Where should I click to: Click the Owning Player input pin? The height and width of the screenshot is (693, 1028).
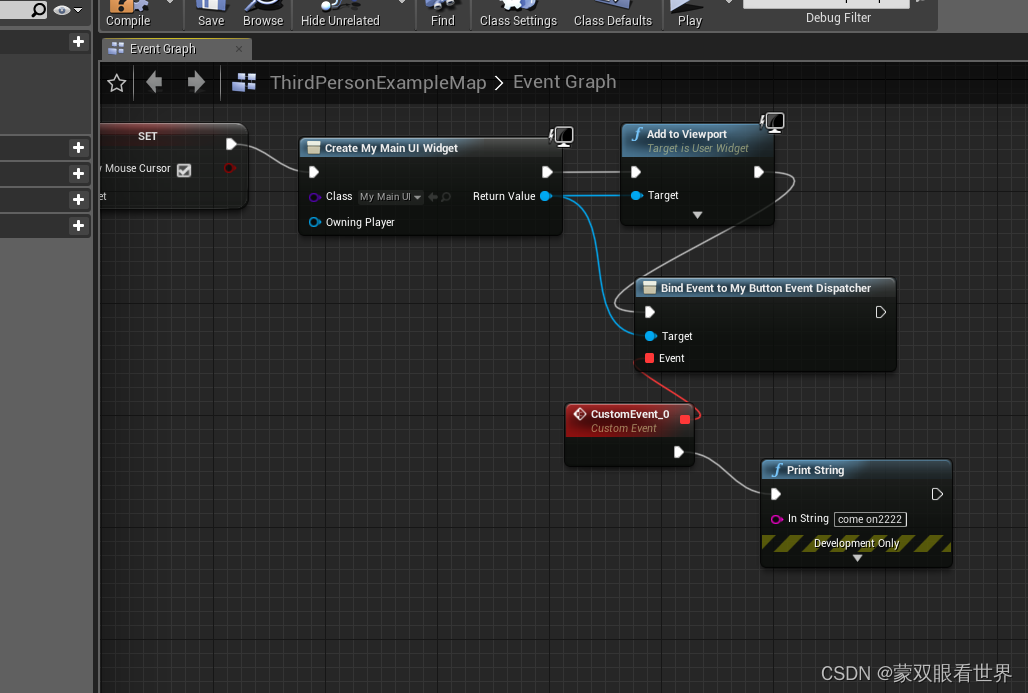[x=315, y=222]
